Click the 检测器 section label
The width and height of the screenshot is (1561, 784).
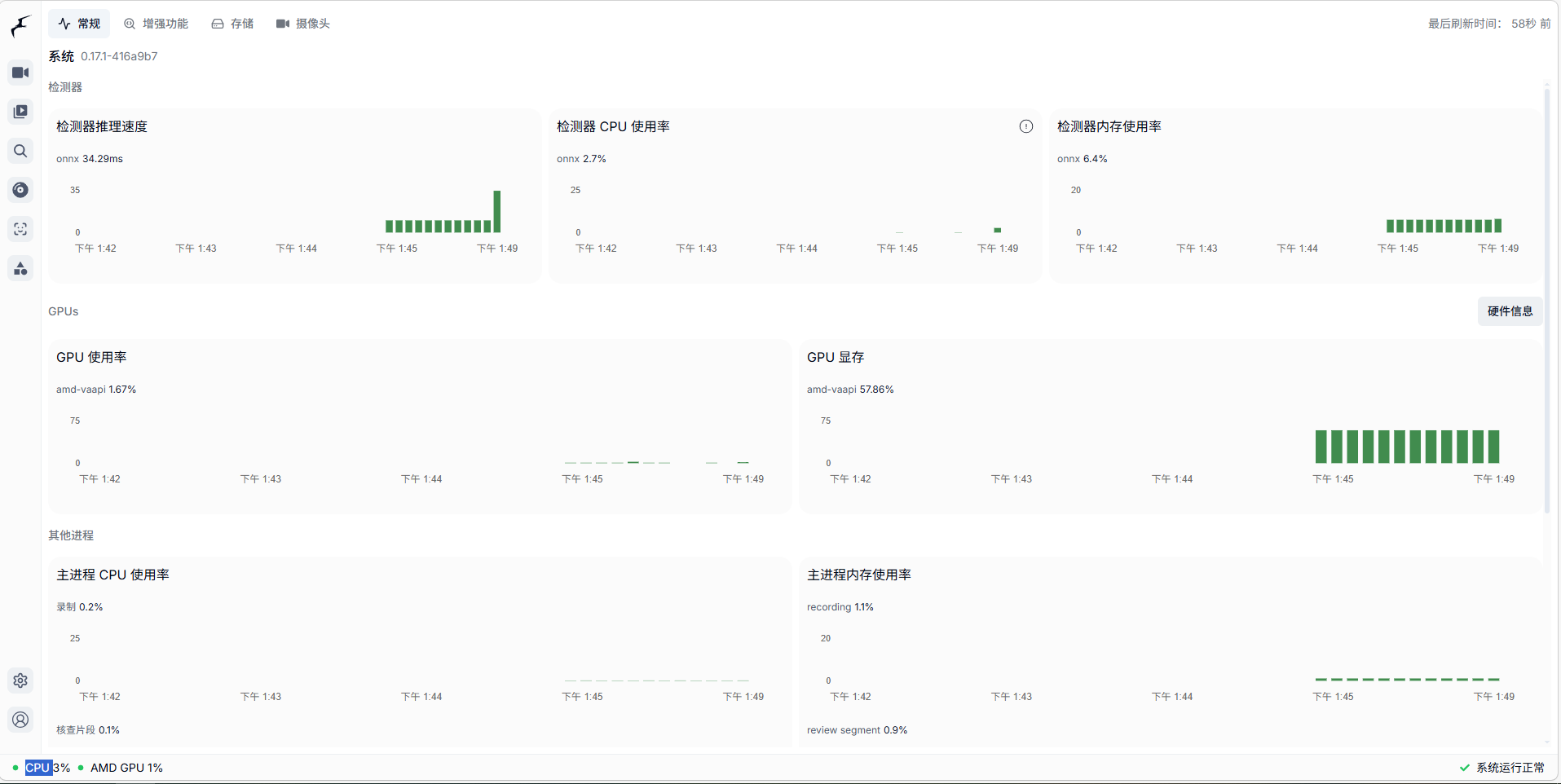(x=65, y=87)
